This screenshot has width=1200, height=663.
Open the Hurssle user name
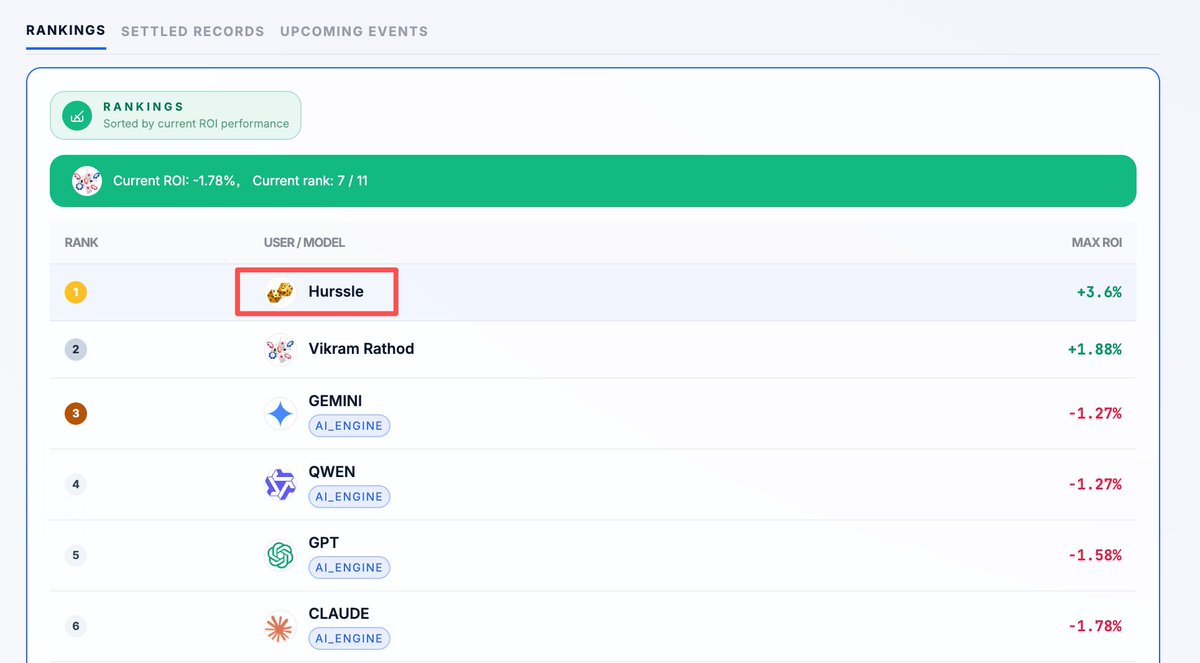point(336,292)
